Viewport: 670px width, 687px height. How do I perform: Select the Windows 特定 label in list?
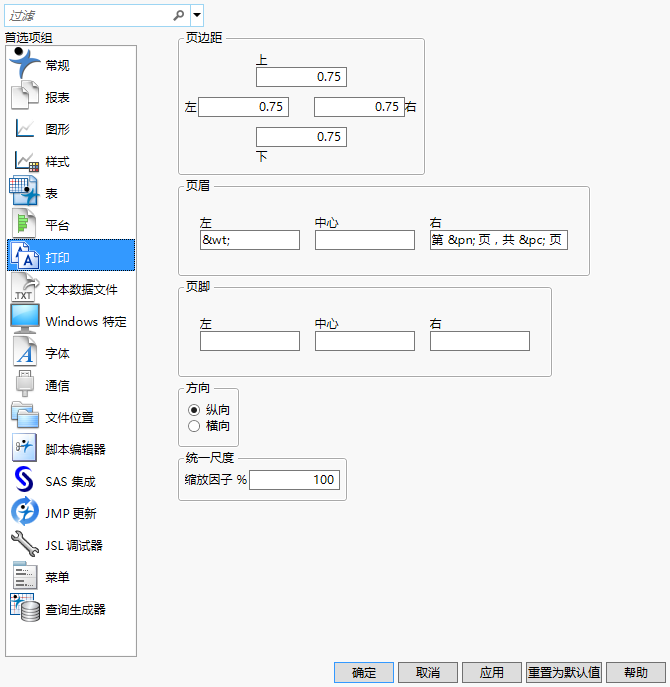pyautogui.click(x=86, y=322)
